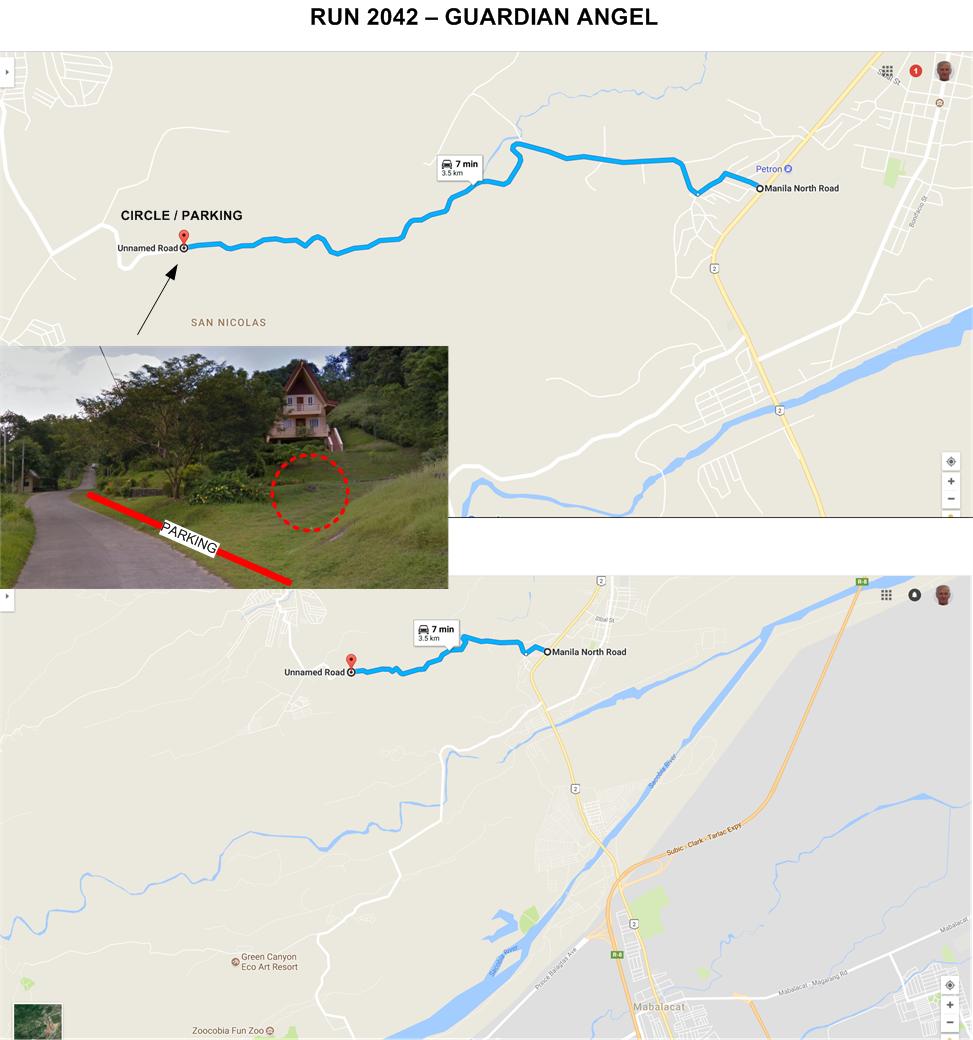Screen dimensions: 973x1040
Task: Expand the side panel arrow on the upper map
Action: click(x=7, y=72)
